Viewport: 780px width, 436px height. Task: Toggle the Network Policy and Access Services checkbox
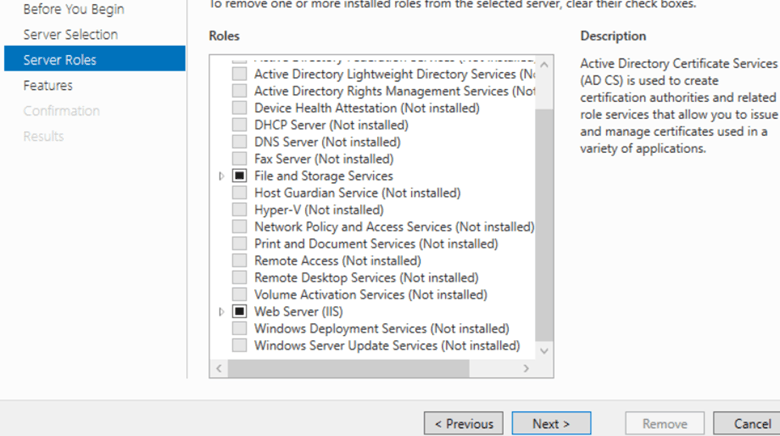tap(239, 226)
